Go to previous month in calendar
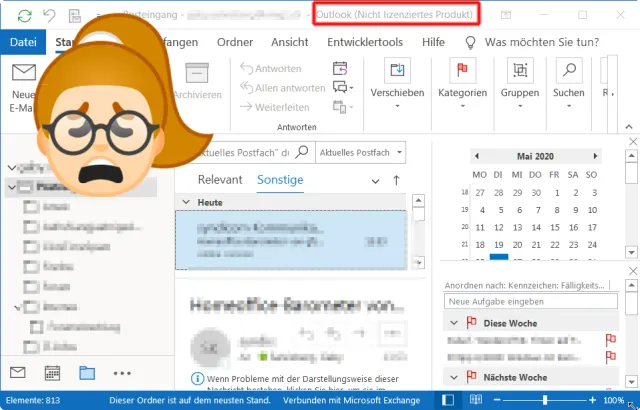 tap(477, 156)
